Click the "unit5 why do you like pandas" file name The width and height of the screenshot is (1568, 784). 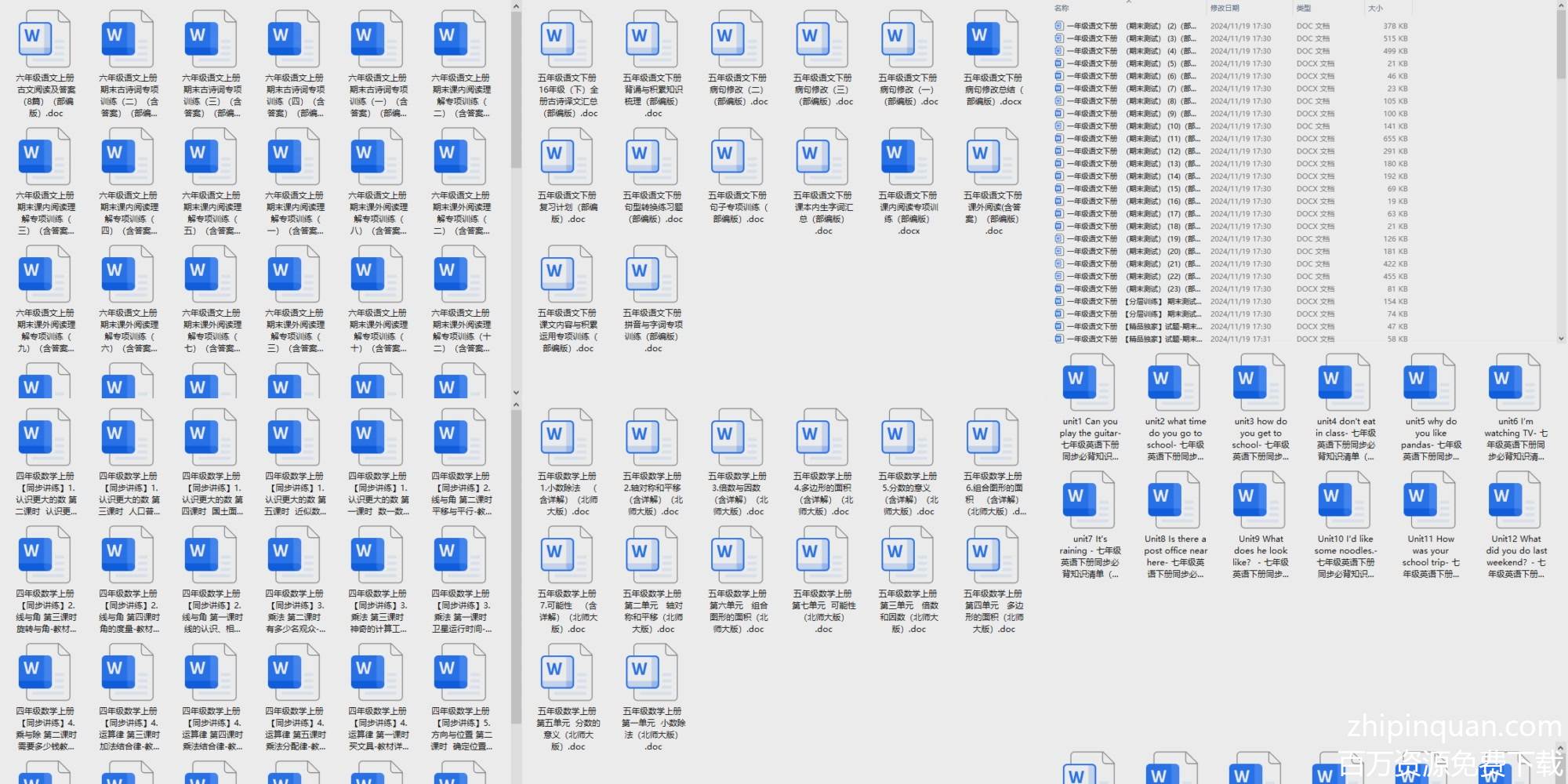coord(1431,439)
